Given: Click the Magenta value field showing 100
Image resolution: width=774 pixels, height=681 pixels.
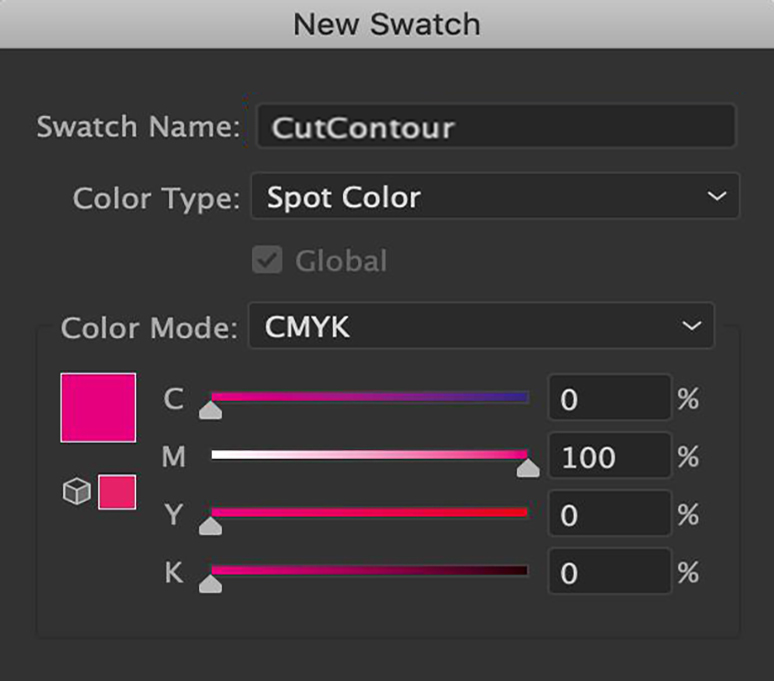Looking at the screenshot, I should (609, 457).
